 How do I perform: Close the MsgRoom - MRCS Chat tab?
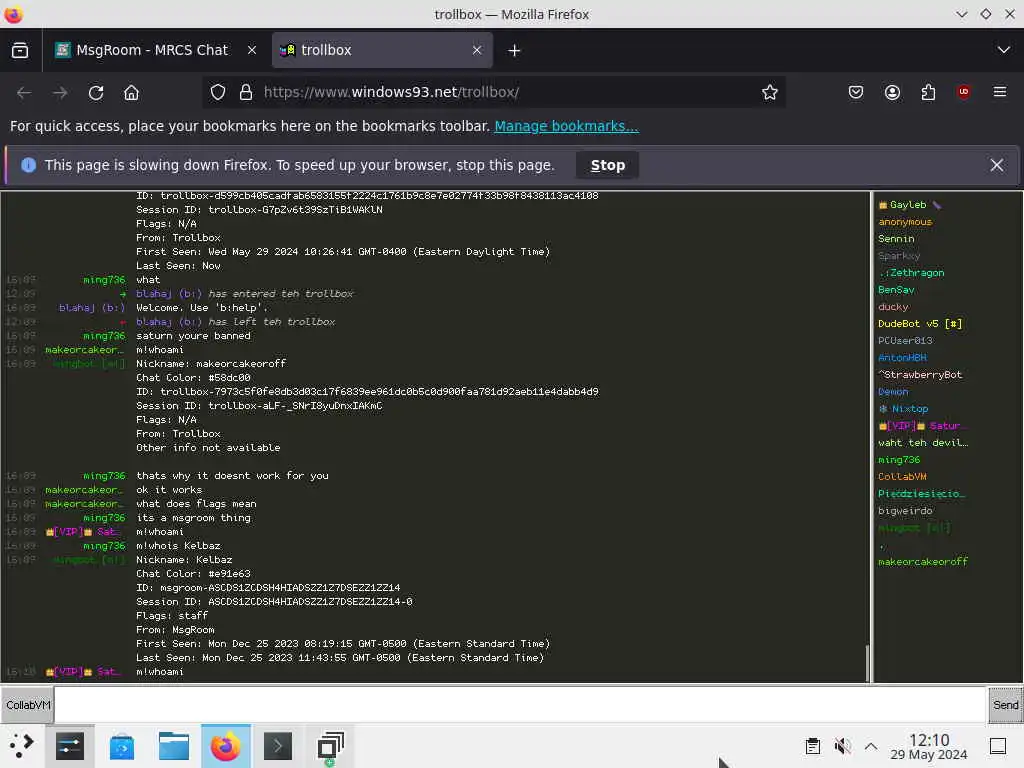(x=251, y=50)
